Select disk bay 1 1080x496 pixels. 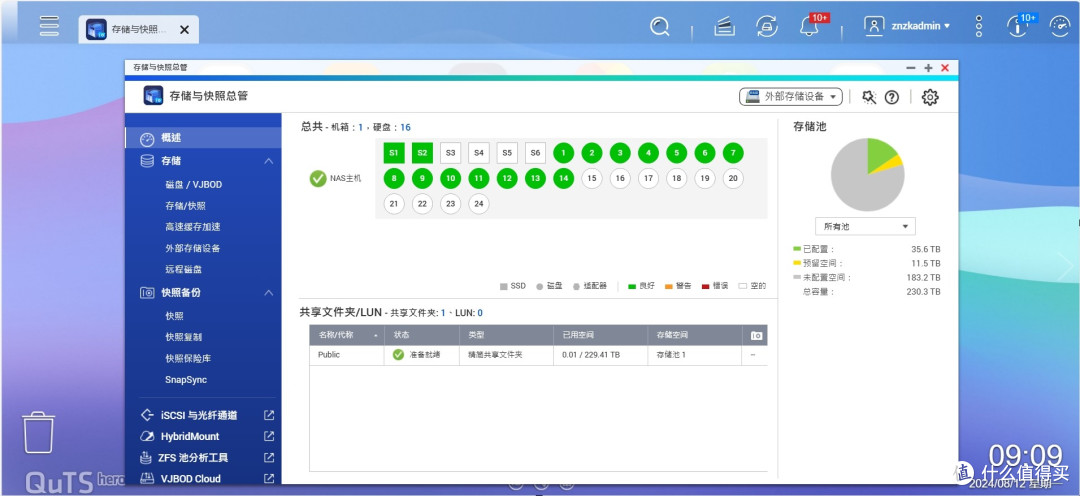[x=563, y=153]
